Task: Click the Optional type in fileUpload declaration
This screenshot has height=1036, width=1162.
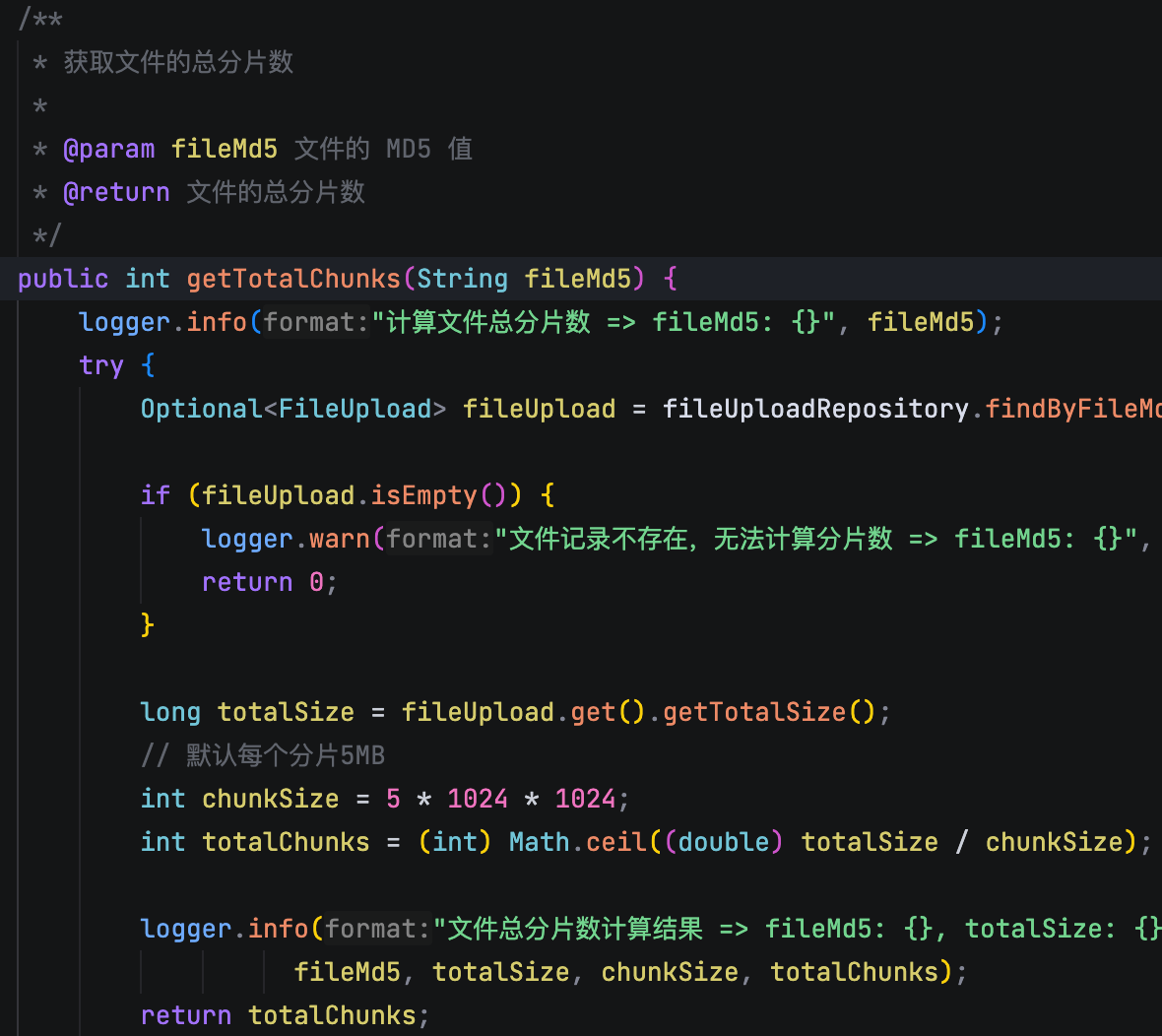Action: pos(201,409)
